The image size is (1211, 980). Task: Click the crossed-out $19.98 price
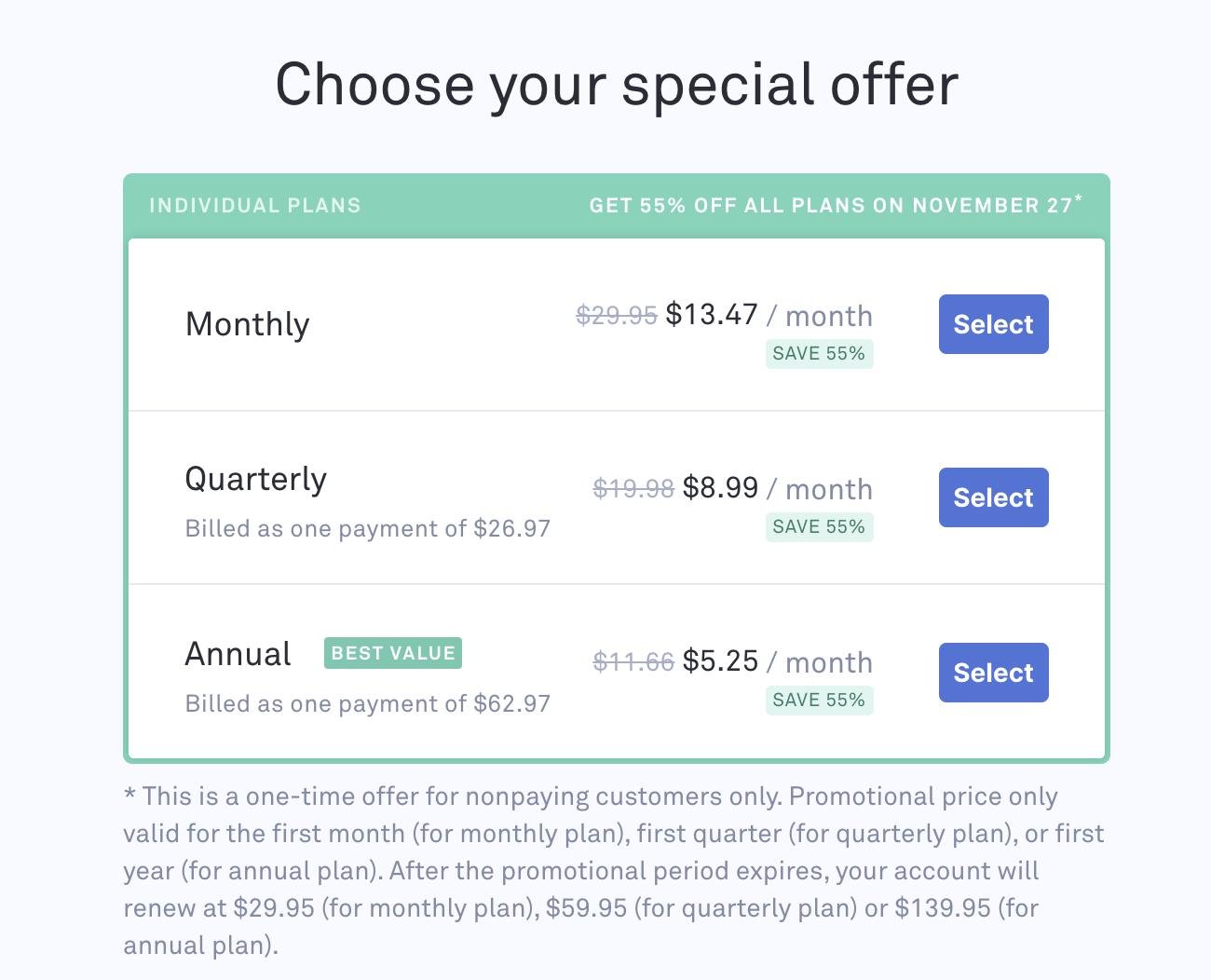[x=633, y=489]
